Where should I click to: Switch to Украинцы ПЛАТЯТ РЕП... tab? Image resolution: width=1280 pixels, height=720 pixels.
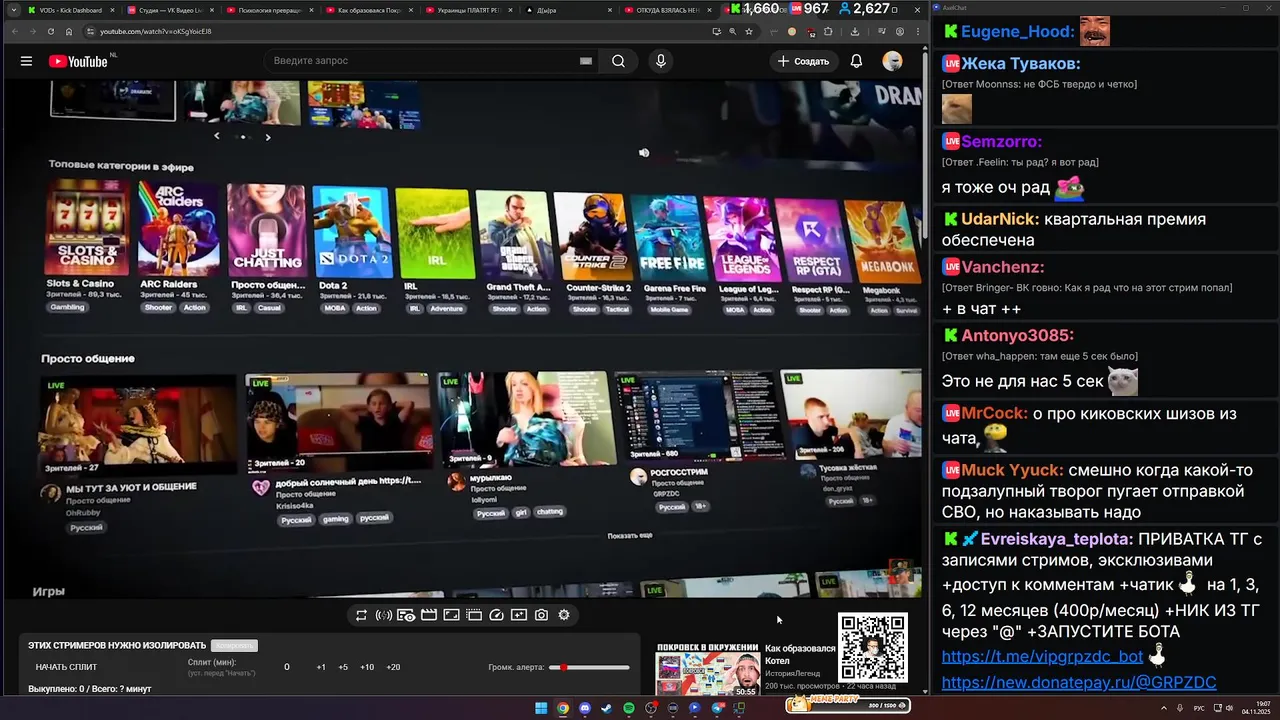pyautogui.click(x=468, y=10)
